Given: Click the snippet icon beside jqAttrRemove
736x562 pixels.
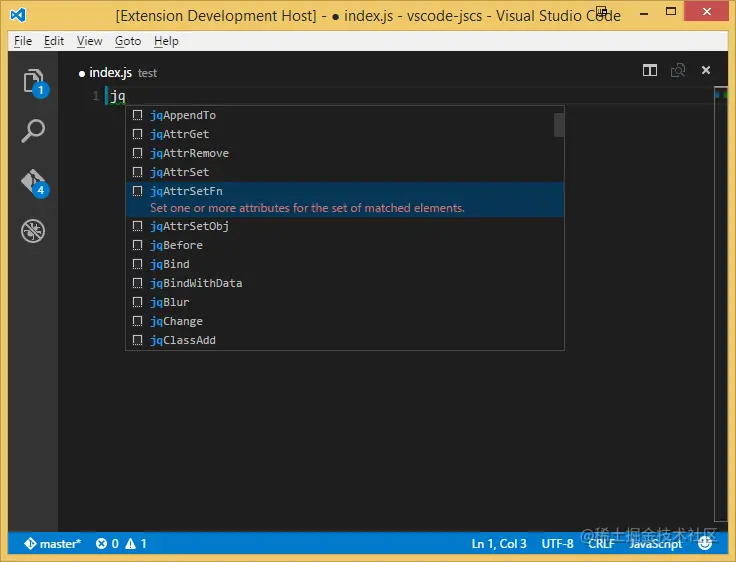Looking at the screenshot, I should pyautogui.click(x=137, y=153).
